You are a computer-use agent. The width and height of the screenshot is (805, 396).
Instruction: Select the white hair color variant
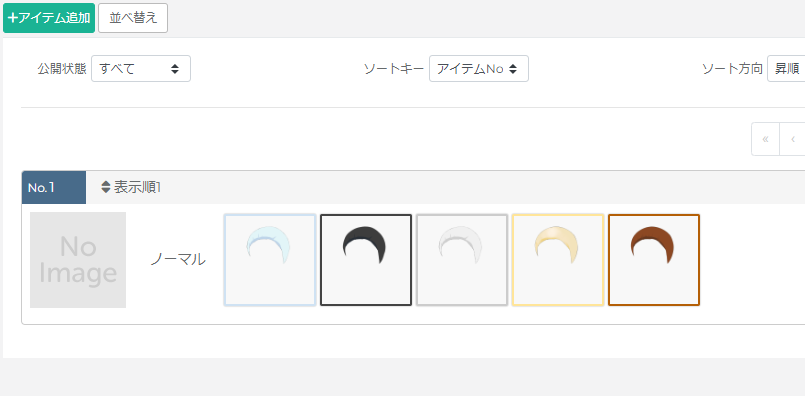(x=462, y=260)
